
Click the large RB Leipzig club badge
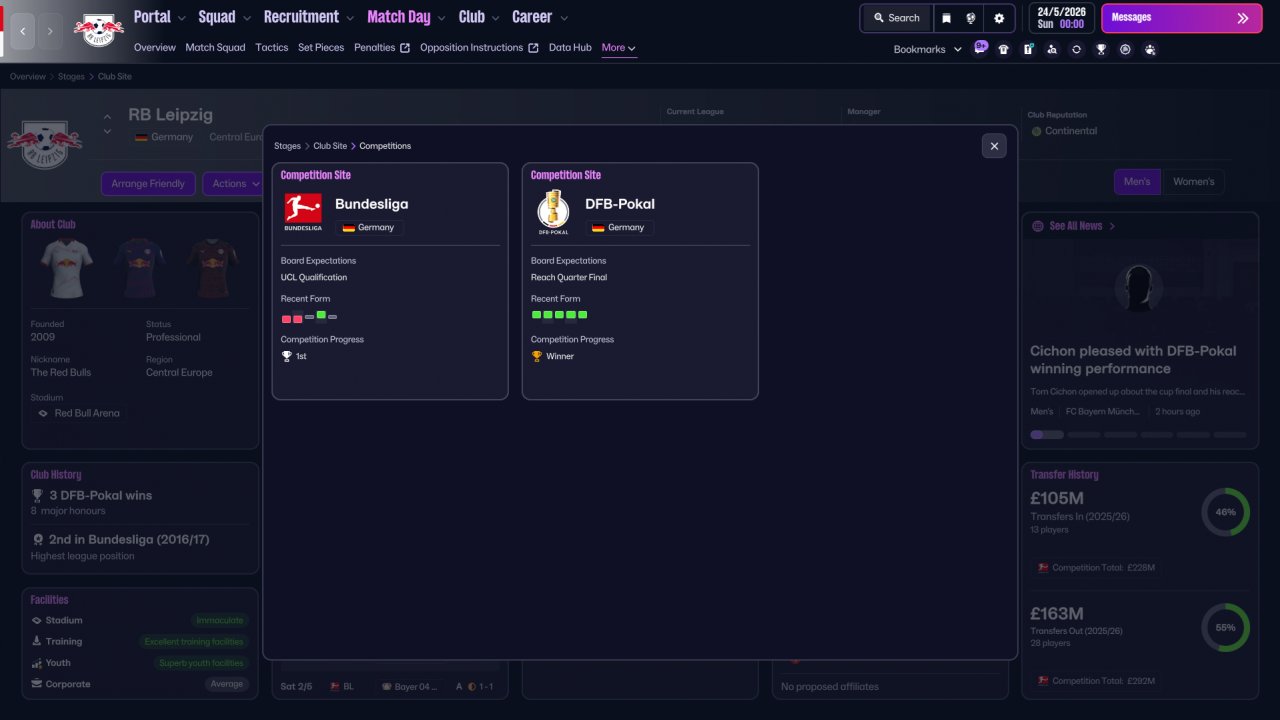click(x=44, y=145)
